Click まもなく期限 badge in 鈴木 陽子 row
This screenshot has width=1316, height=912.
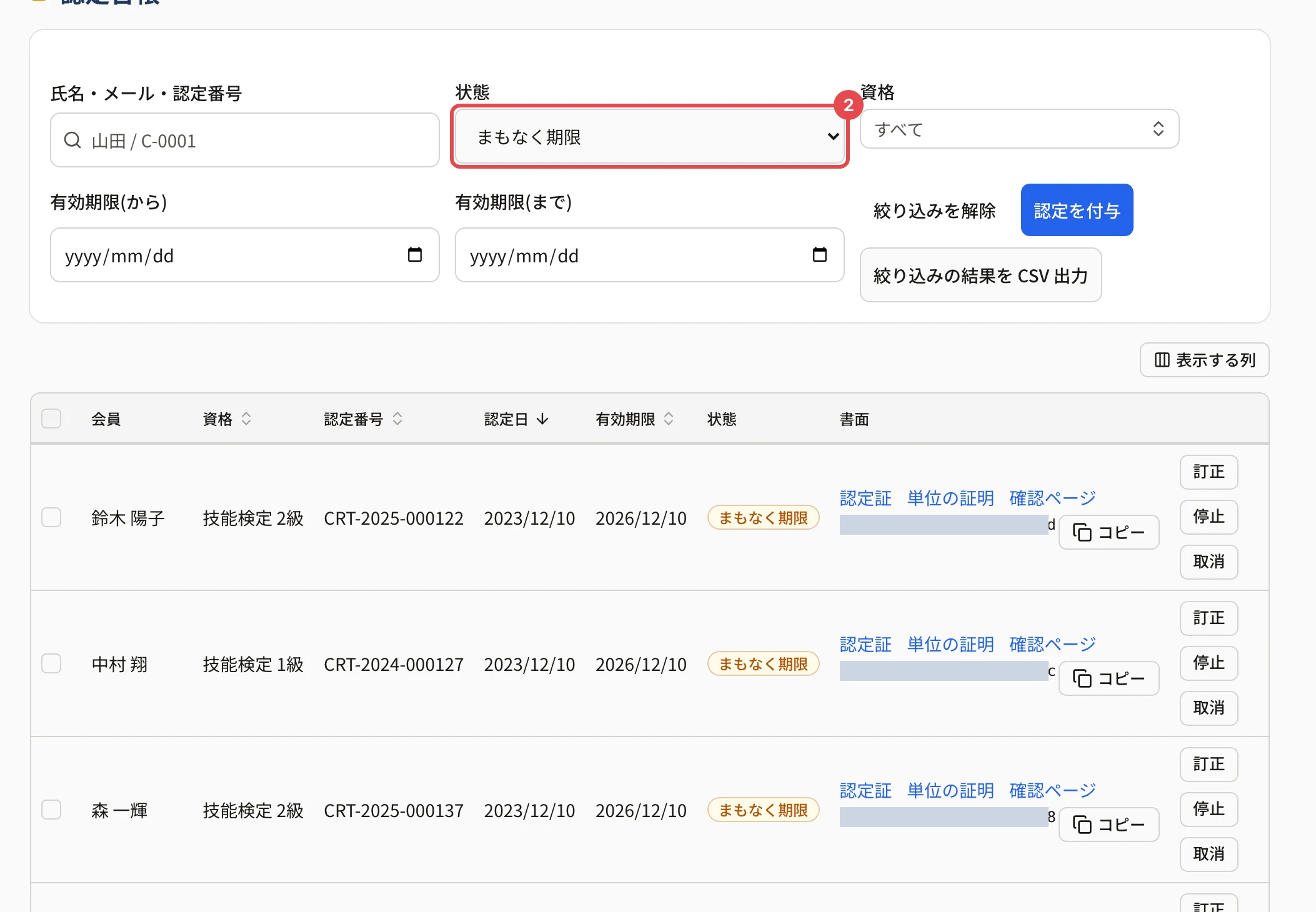(764, 518)
